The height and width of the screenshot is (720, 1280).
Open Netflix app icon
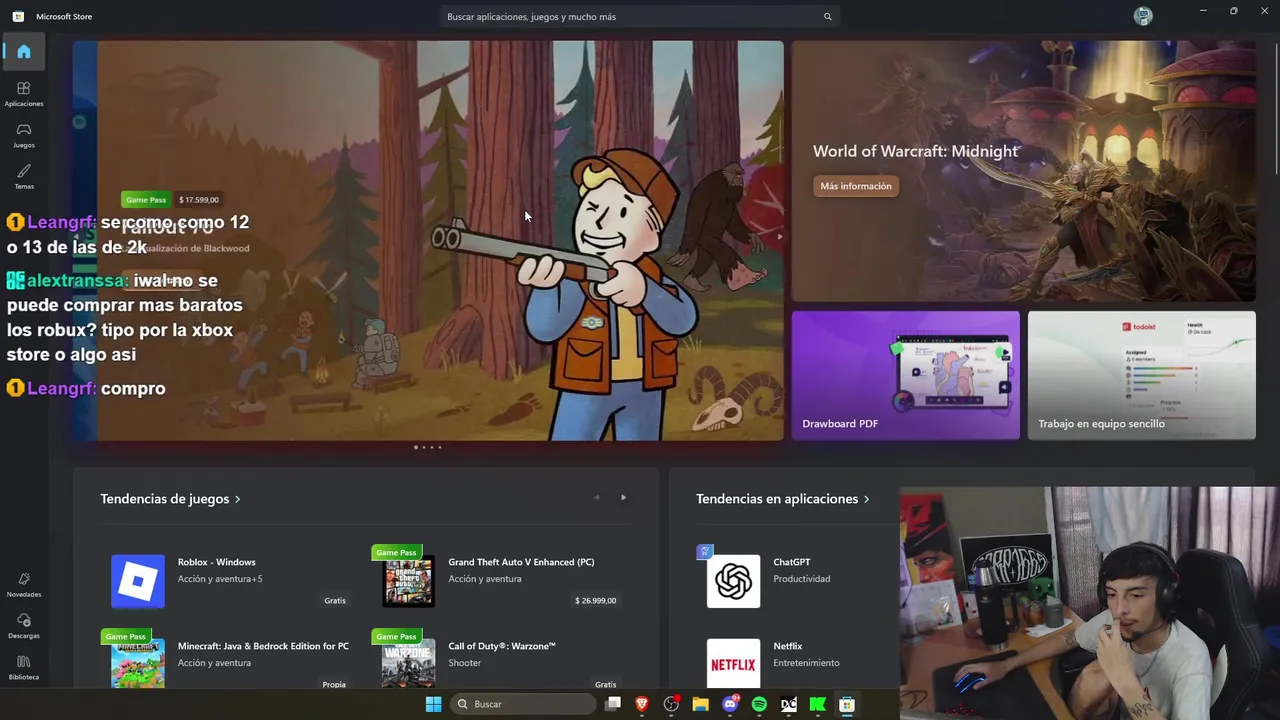pyautogui.click(x=733, y=664)
